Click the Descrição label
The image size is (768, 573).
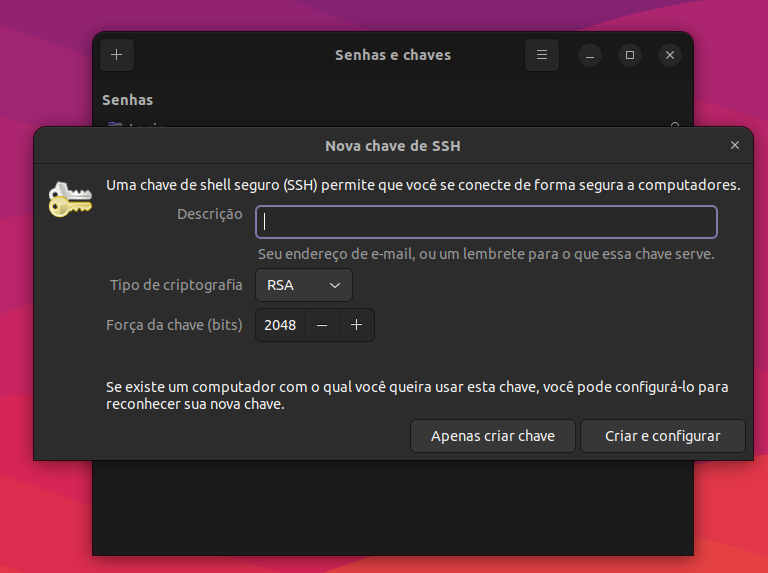click(210, 214)
